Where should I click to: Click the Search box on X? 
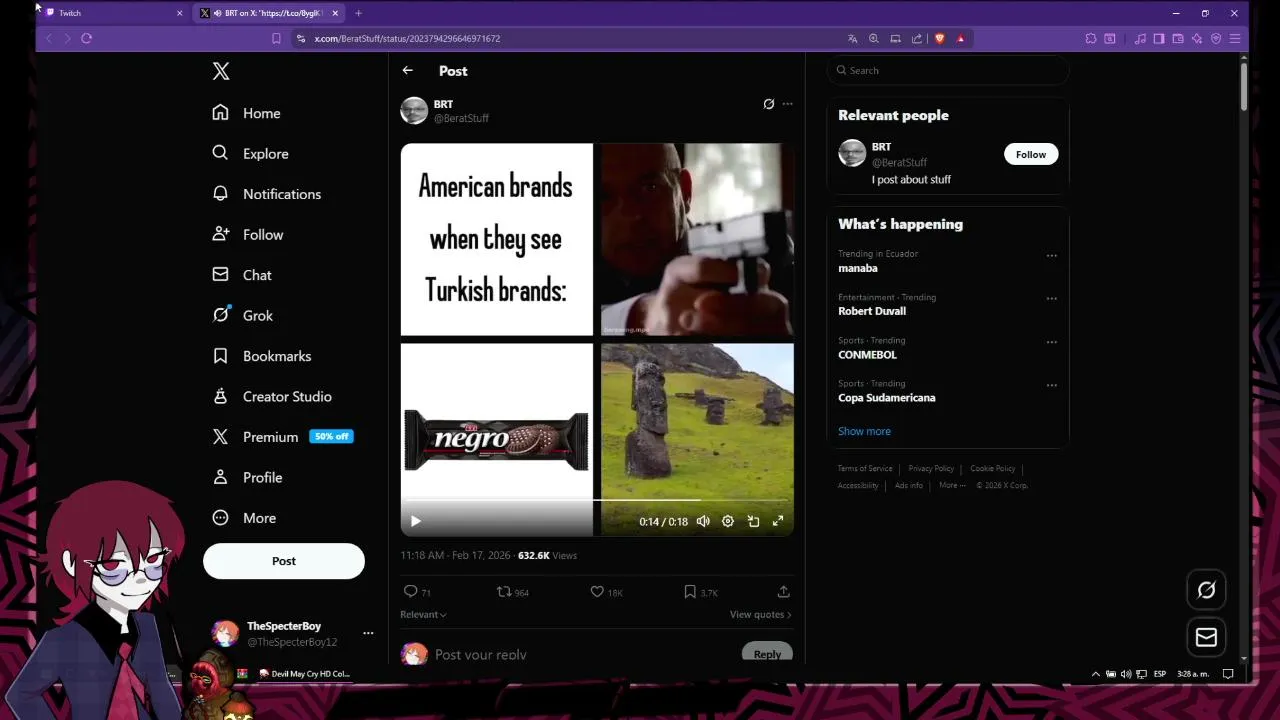tap(948, 70)
